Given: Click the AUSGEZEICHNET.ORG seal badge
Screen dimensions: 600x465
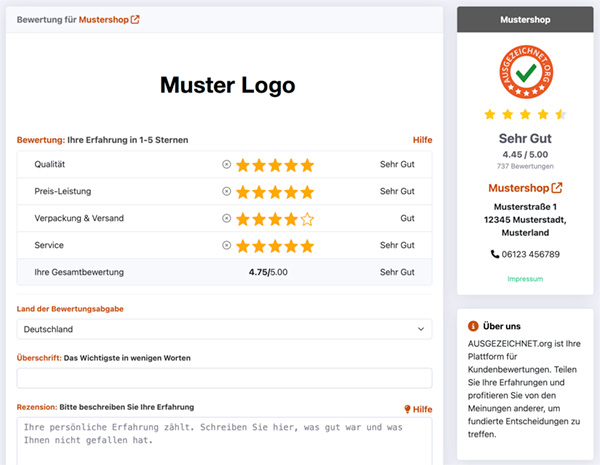Looking at the screenshot, I should tap(526, 73).
